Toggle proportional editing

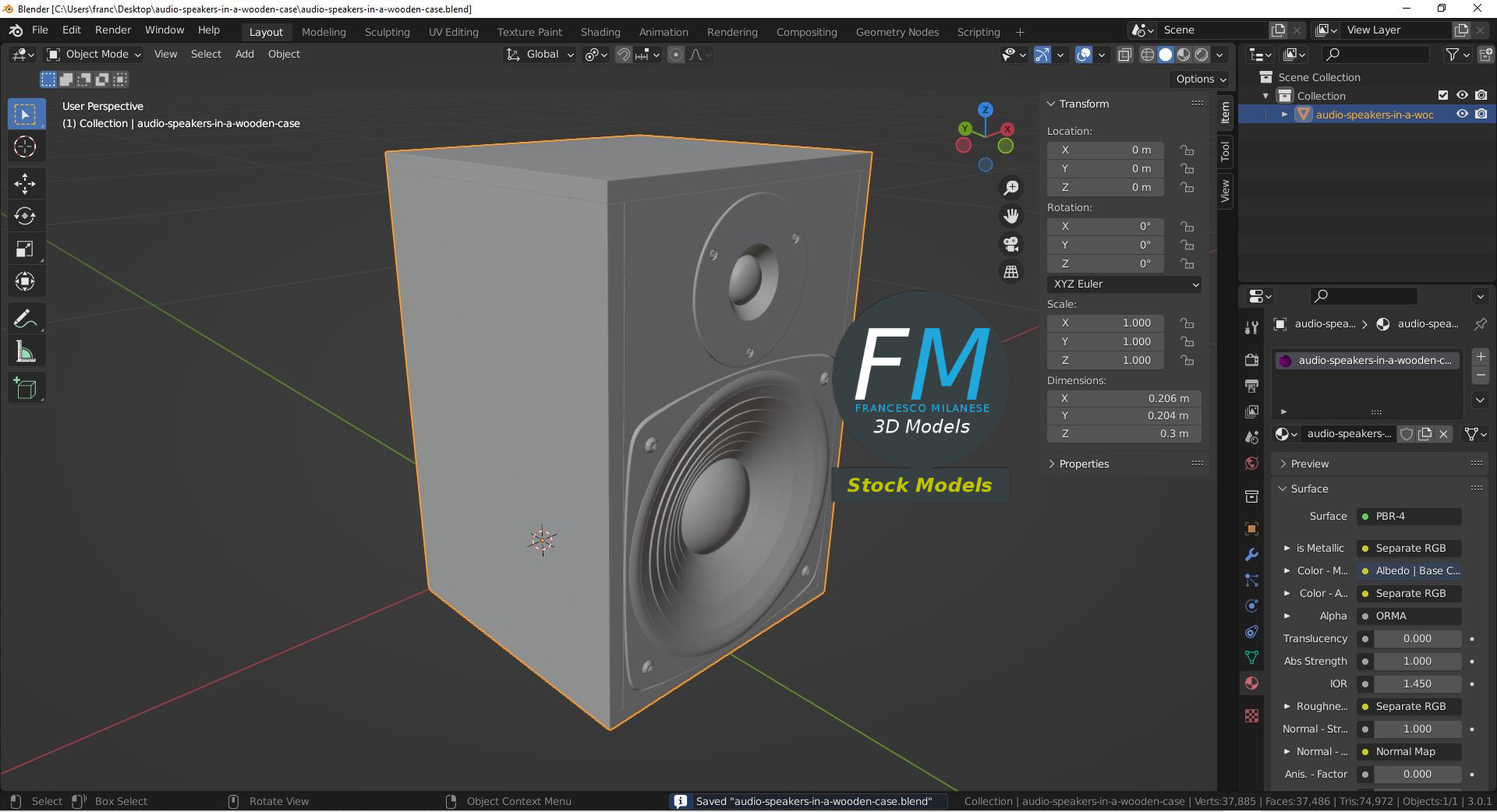(676, 55)
